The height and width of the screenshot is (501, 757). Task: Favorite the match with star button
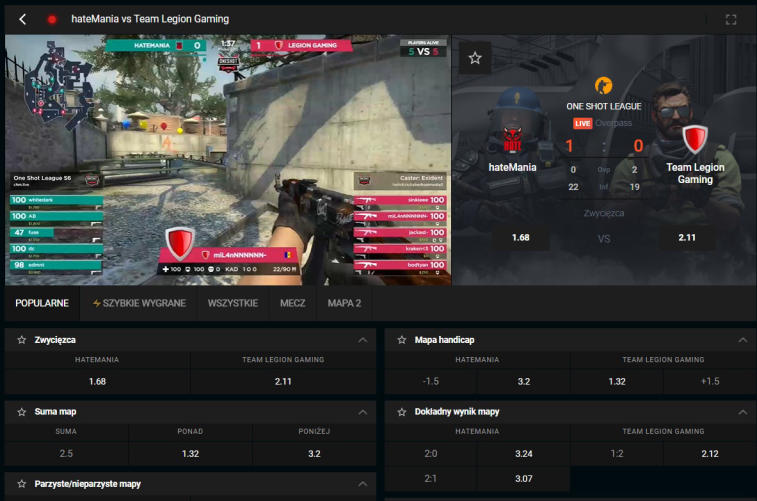475,58
